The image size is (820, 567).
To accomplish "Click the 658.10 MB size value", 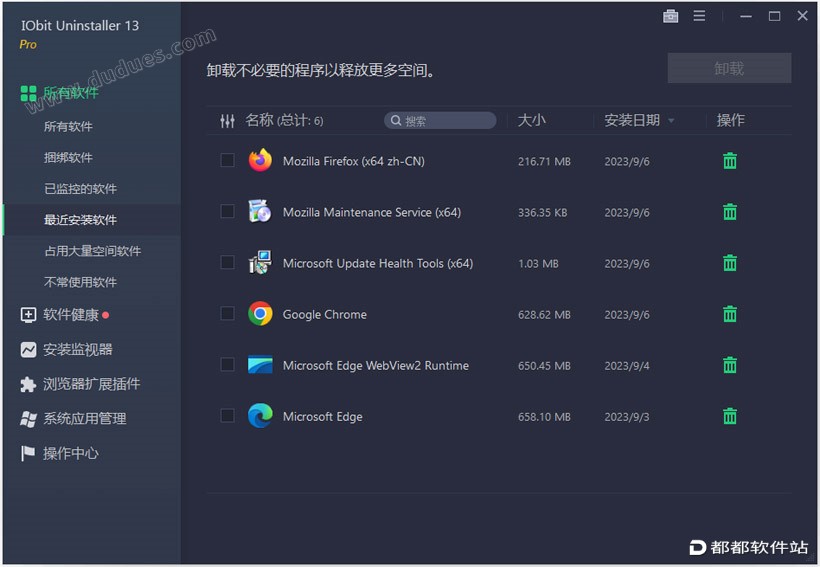I will coord(544,417).
